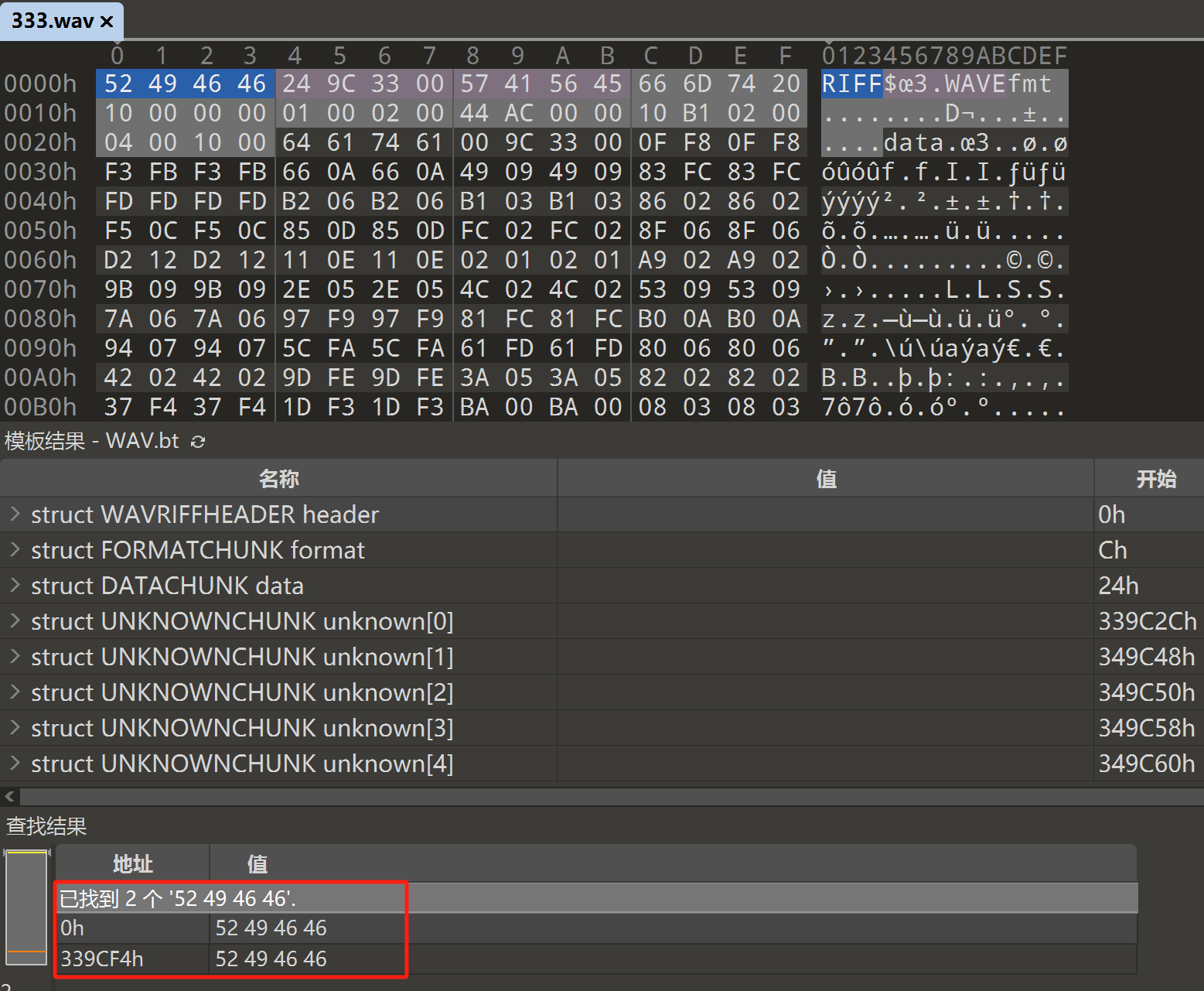Click hex byte 52 at offset 0000h

click(x=118, y=84)
